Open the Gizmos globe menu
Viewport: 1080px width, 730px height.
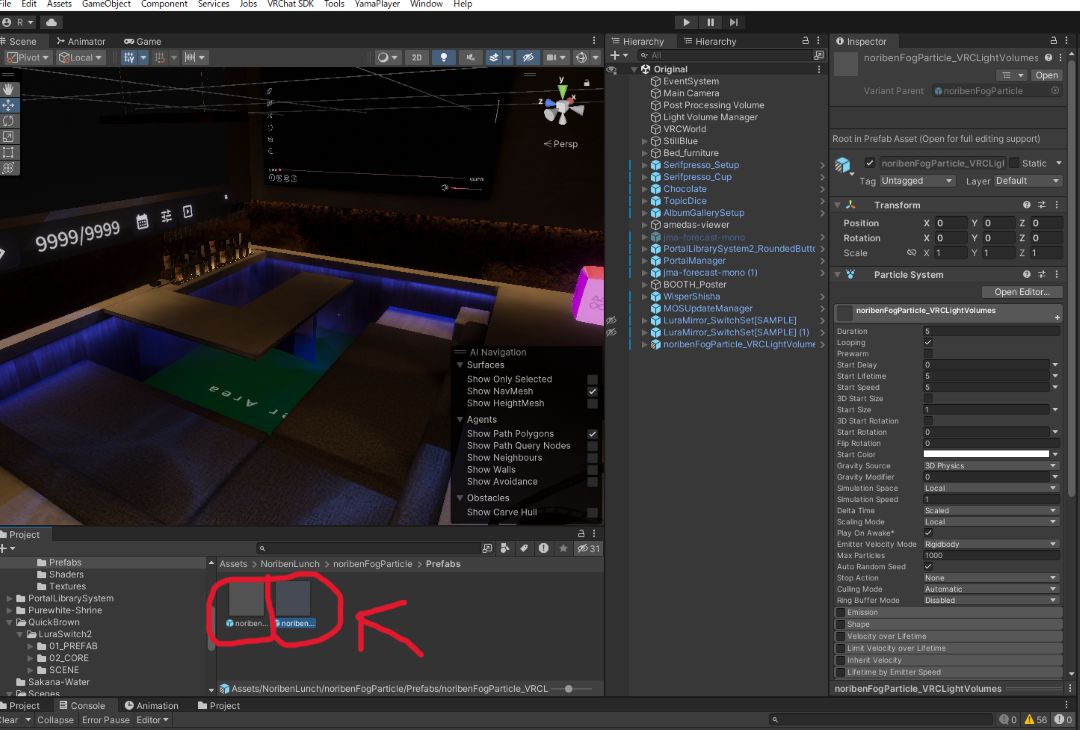582,58
